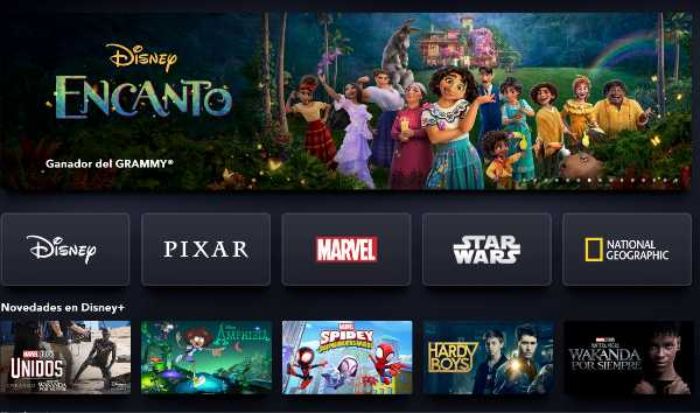700x413 pixels.
Task: Open the Encanto hero banner
Action: pyautogui.click(x=344, y=101)
